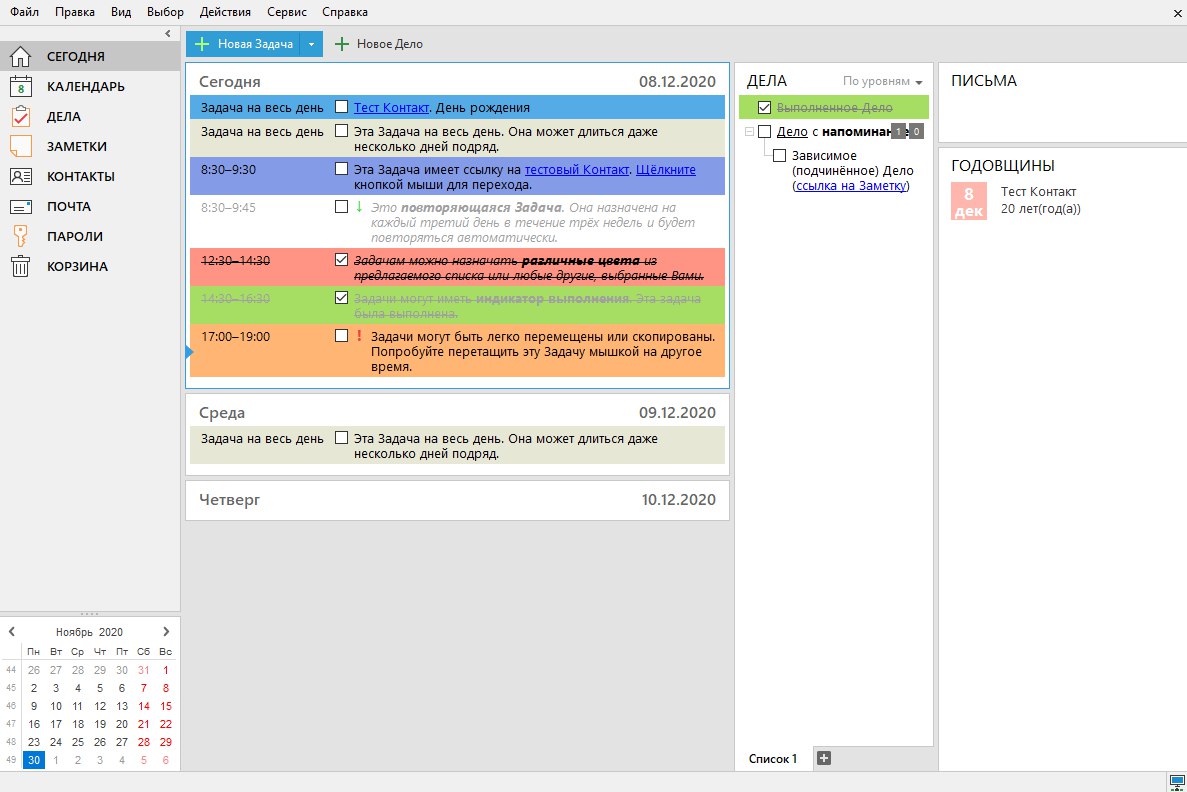Select the orange 17:00–19:00 task row
The width and height of the screenshot is (1187, 792).
(457, 351)
